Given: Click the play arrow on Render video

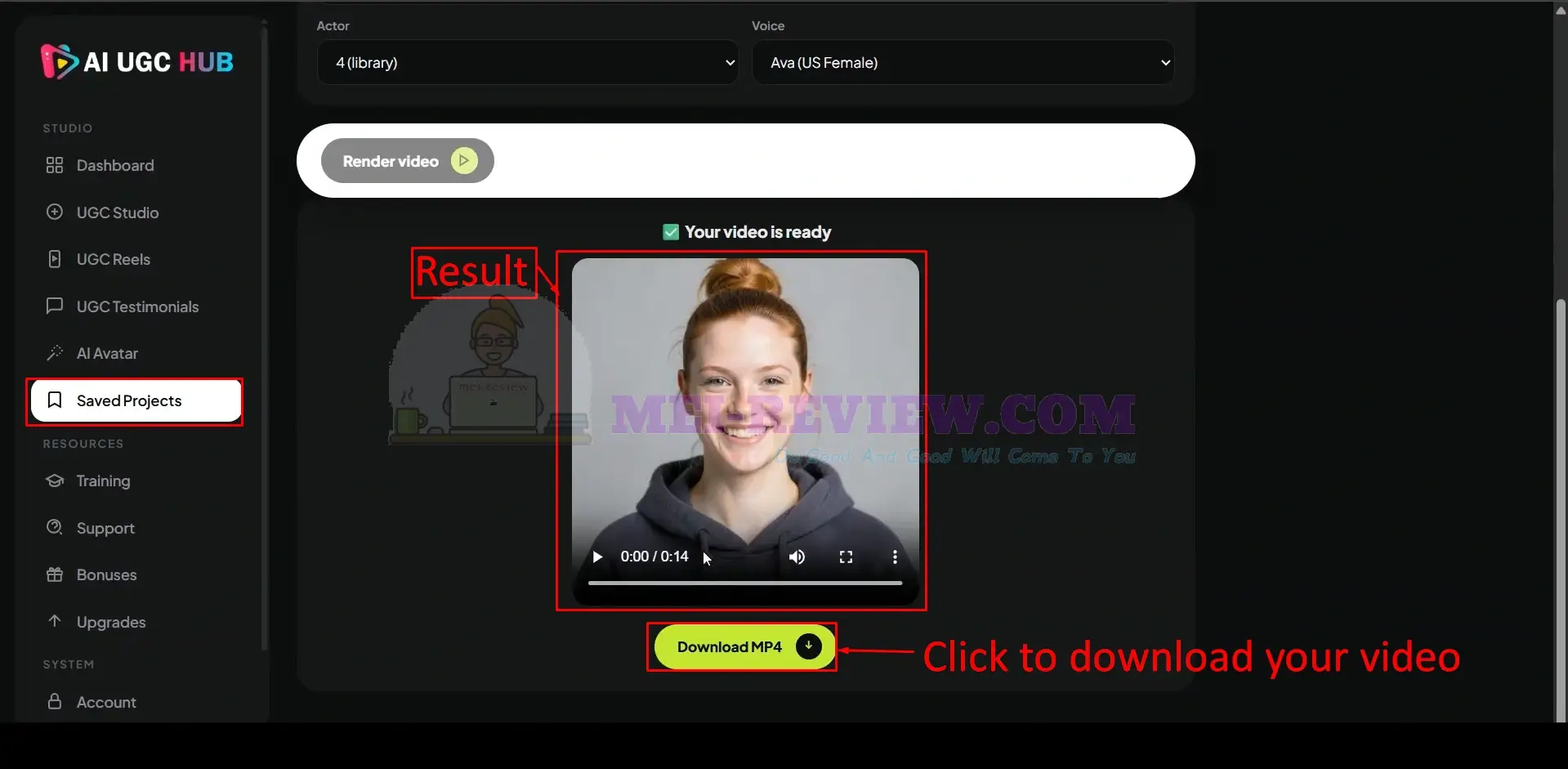Looking at the screenshot, I should click(464, 161).
